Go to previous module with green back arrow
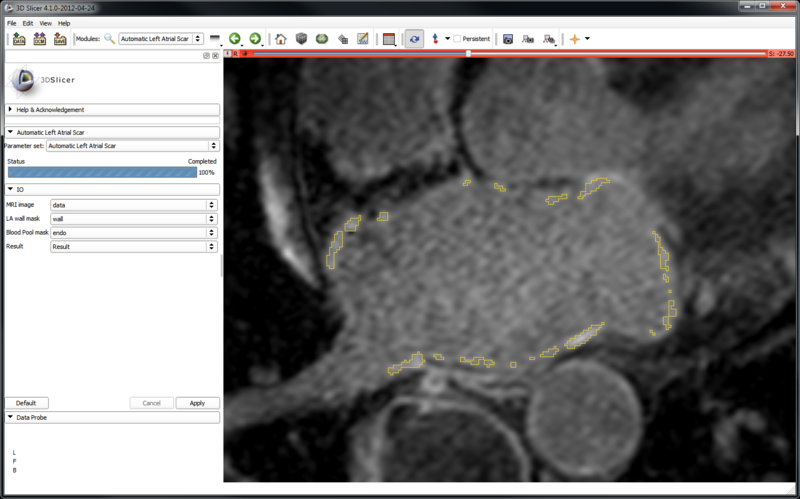Viewport: 800px width, 499px height. (235, 39)
